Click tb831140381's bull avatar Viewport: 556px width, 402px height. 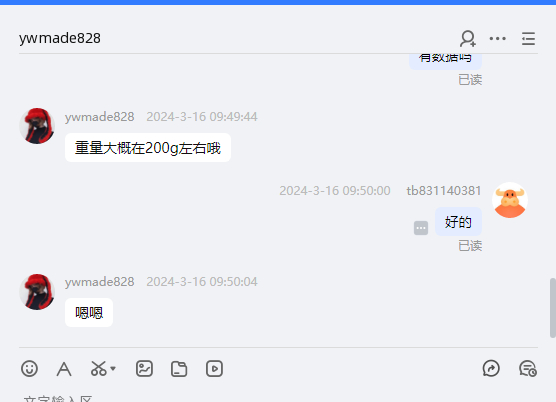(510, 200)
